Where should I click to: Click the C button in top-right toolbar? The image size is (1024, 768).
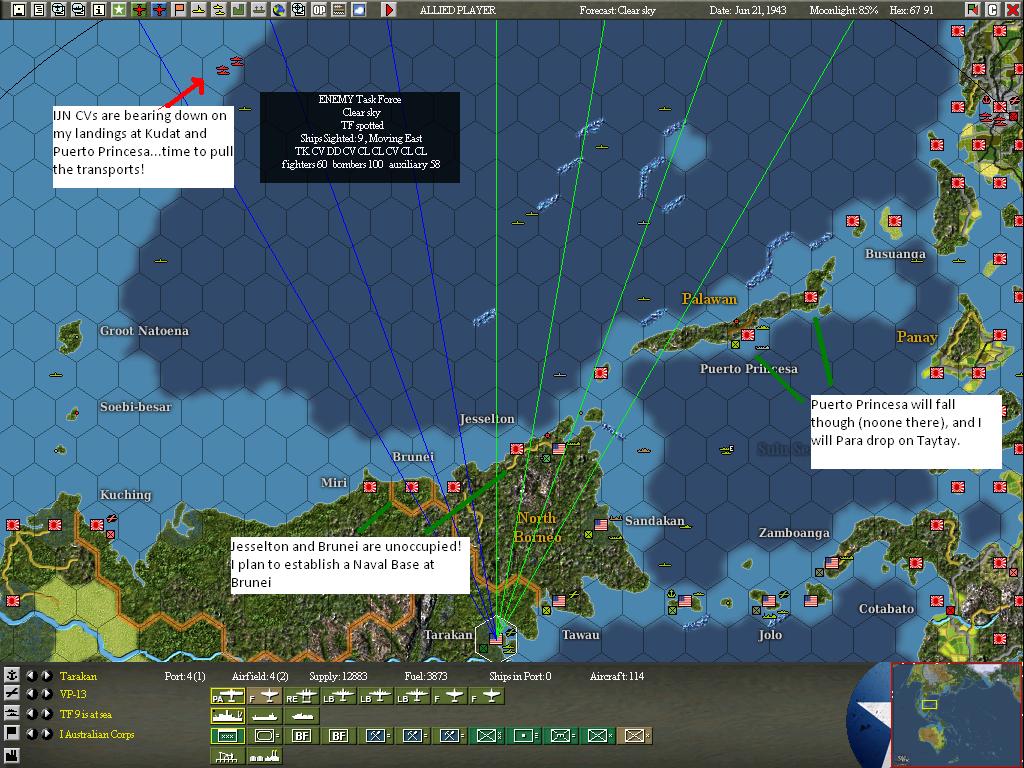click(992, 10)
